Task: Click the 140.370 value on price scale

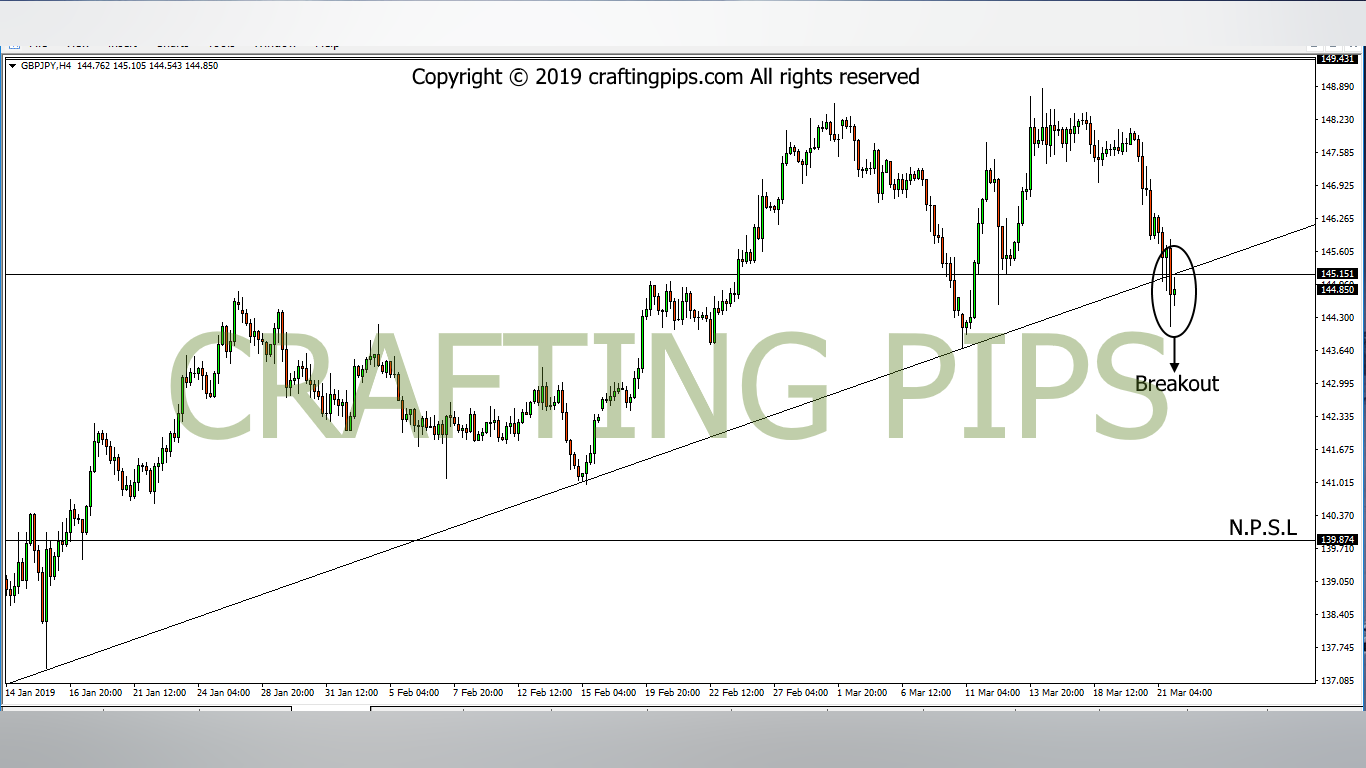Action: 1338,516
